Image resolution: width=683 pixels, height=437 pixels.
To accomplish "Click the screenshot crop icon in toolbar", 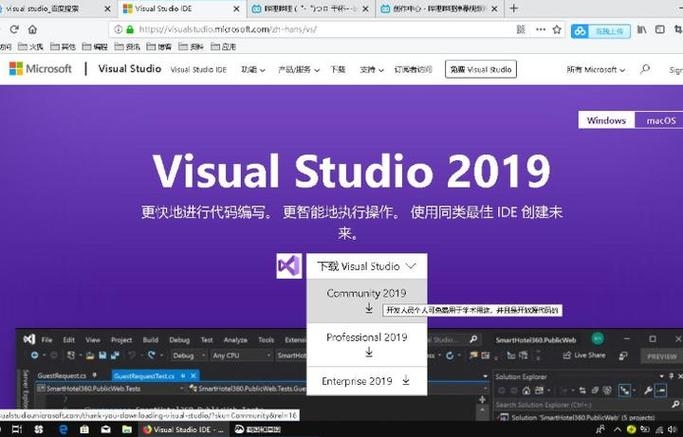I will (x=678, y=30).
